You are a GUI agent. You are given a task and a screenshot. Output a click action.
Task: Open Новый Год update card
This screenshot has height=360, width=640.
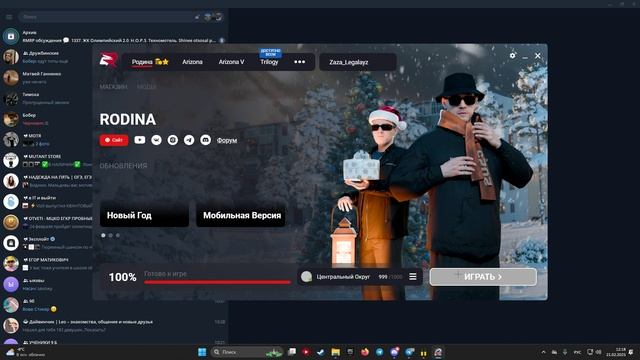click(x=144, y=215)
